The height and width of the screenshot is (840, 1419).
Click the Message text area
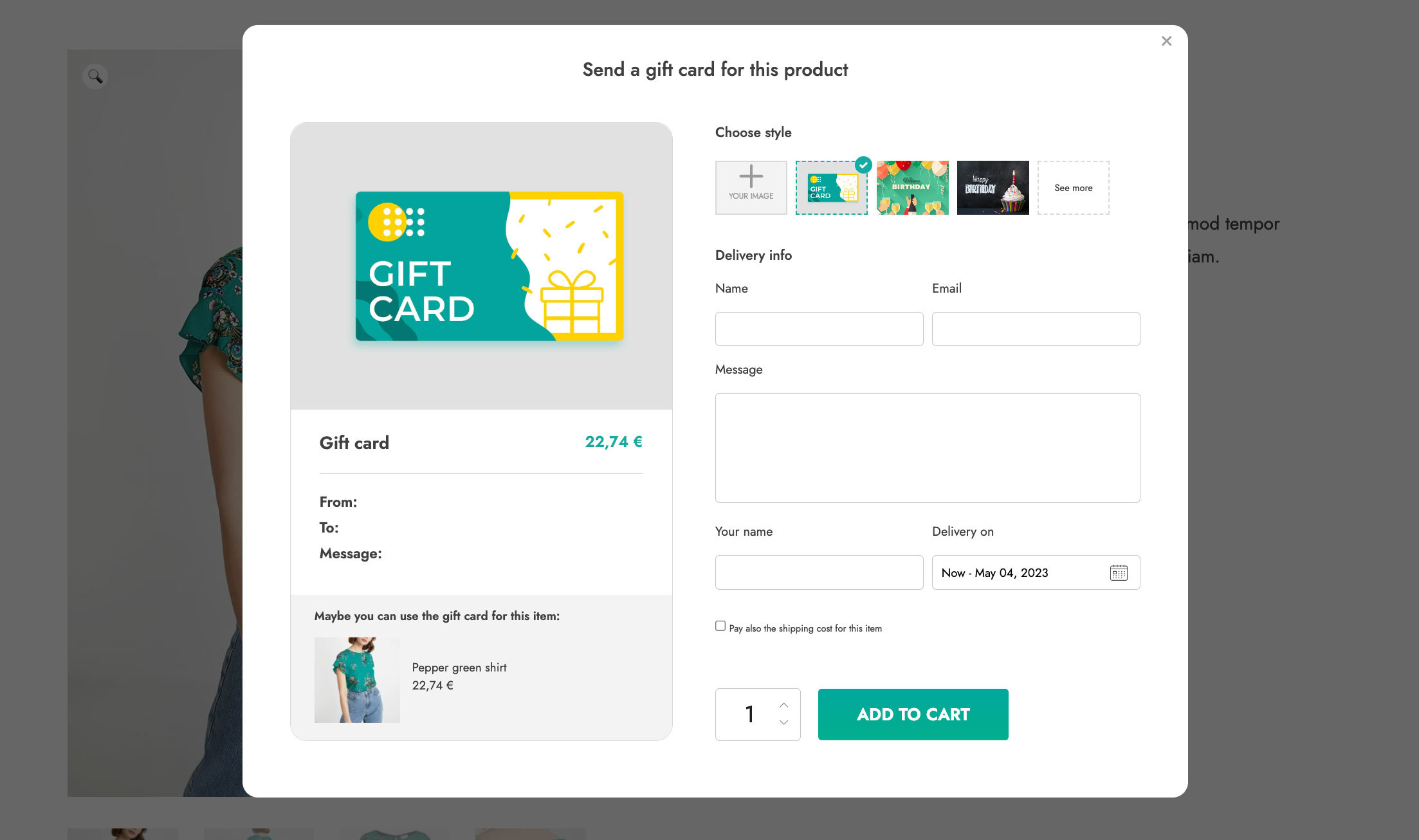click(927, 448)
